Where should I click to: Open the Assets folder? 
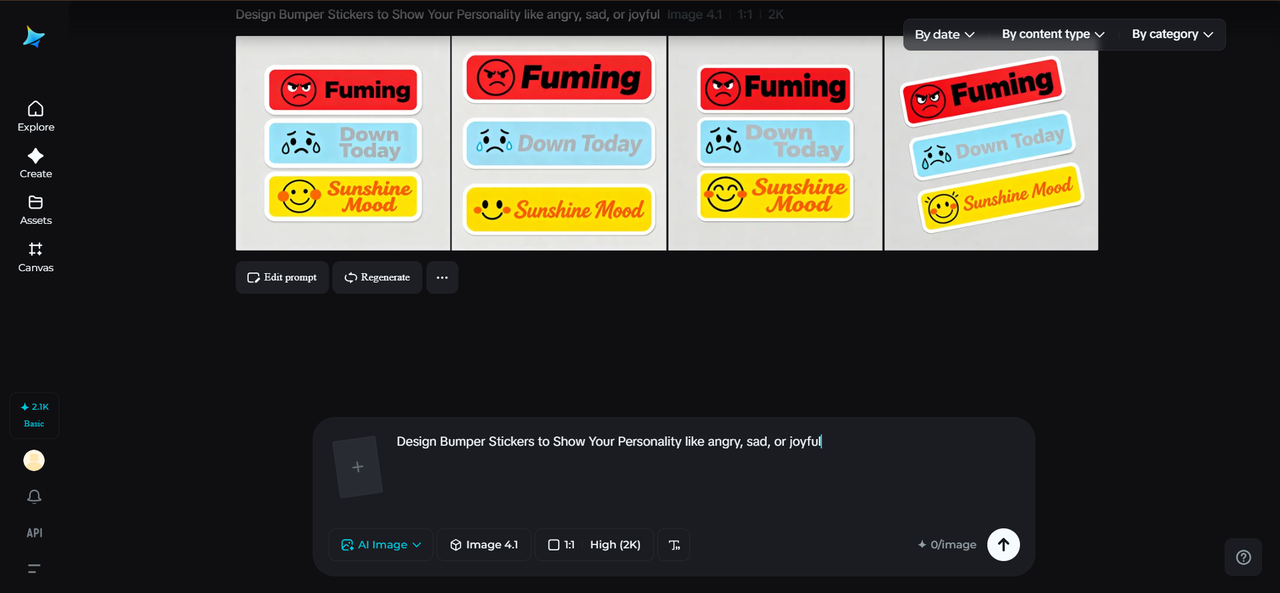(35, 210)
